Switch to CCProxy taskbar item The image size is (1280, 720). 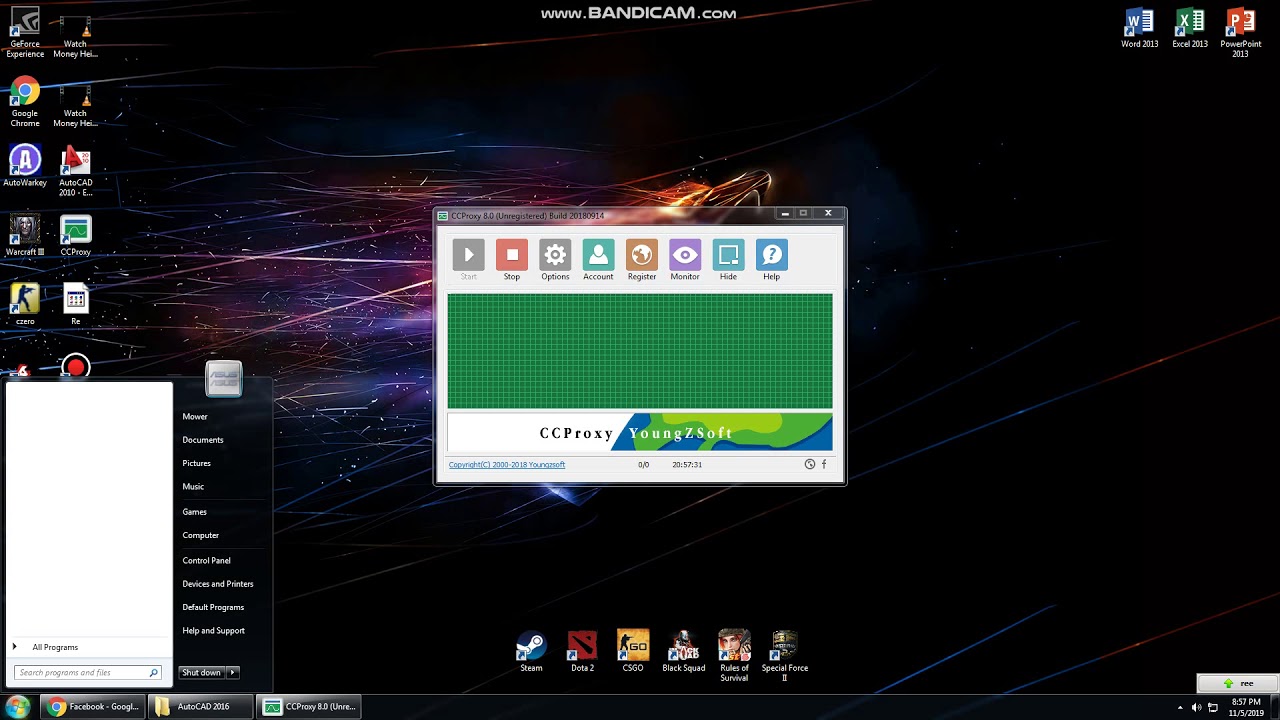[309, 707]
